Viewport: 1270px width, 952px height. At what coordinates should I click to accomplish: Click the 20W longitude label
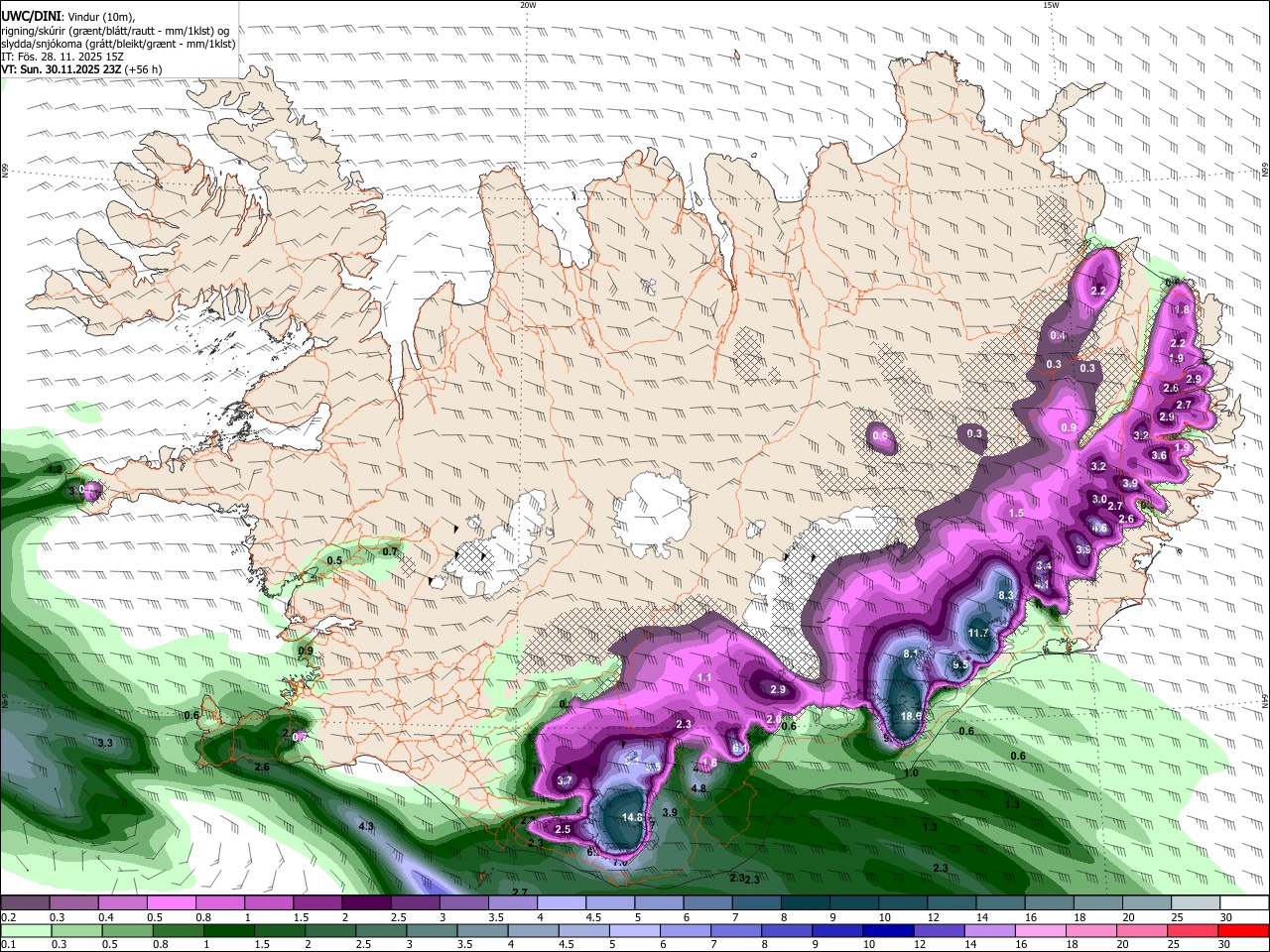click(528, 5)
